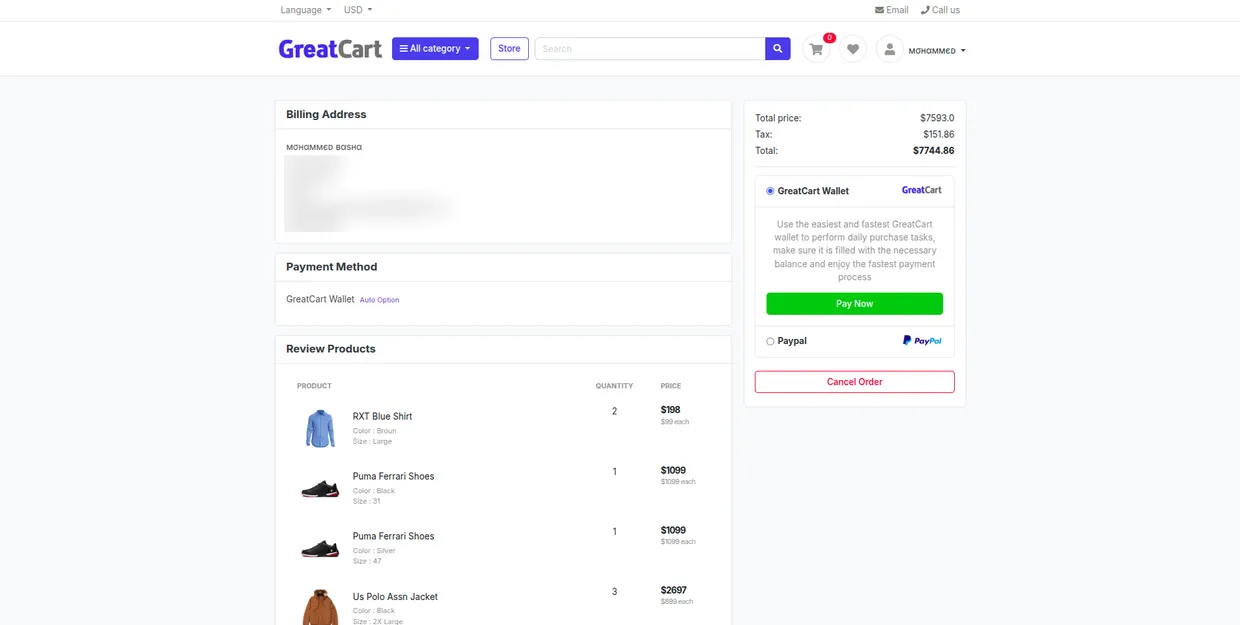Select the Paypal radio option

[770, 342]
